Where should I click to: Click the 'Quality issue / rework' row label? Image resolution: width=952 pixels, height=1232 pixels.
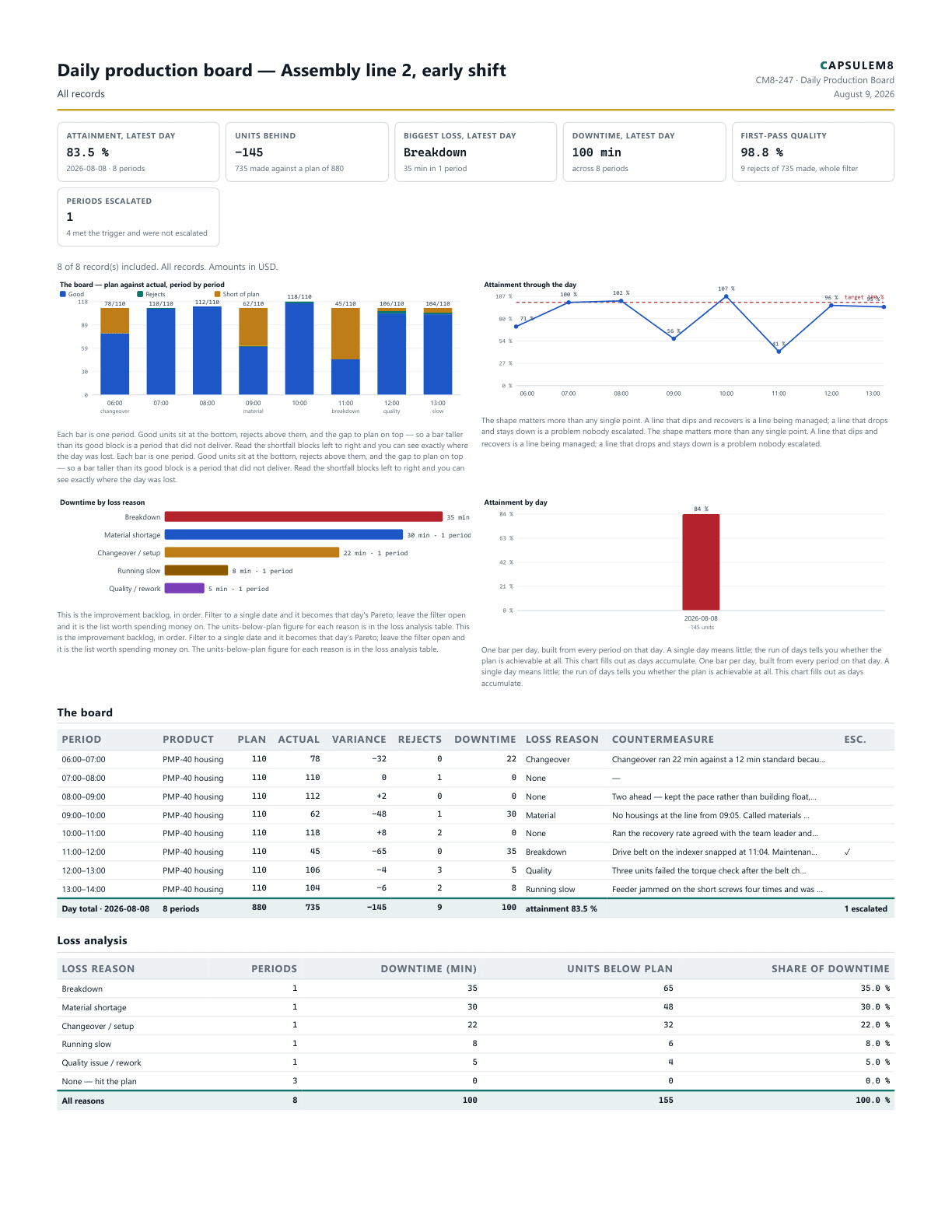click(102, 1063)
